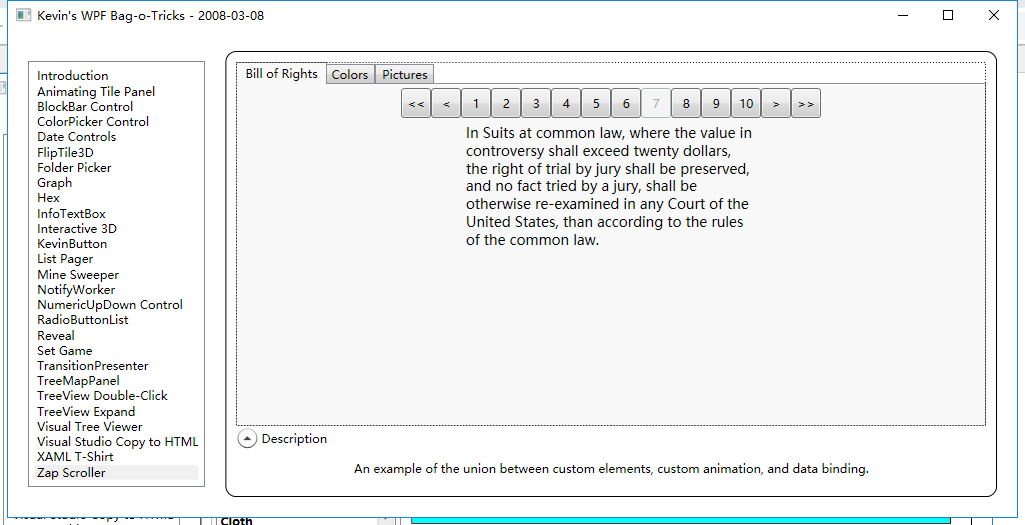
Task: Select RadioButtonList sample entry
Action: [83, 320]
